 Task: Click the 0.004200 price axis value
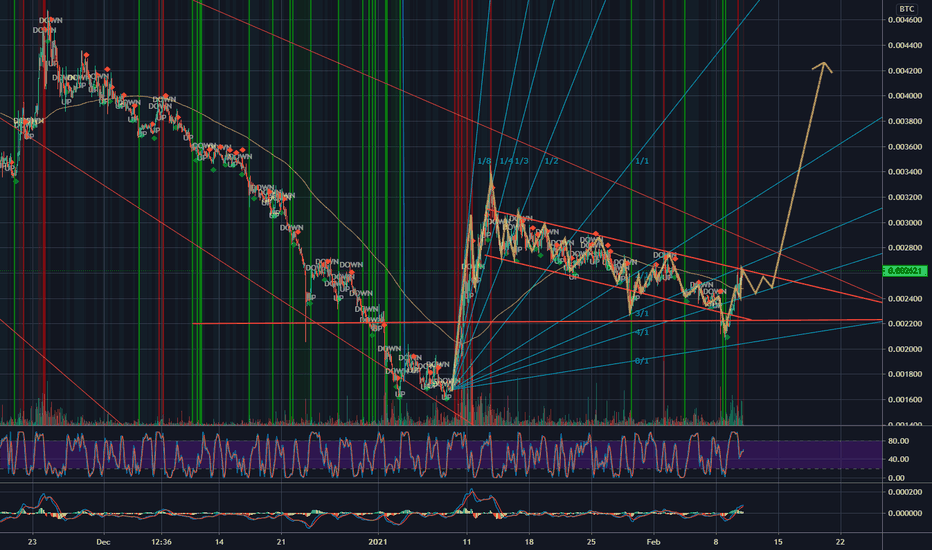(x=905, y=71)
